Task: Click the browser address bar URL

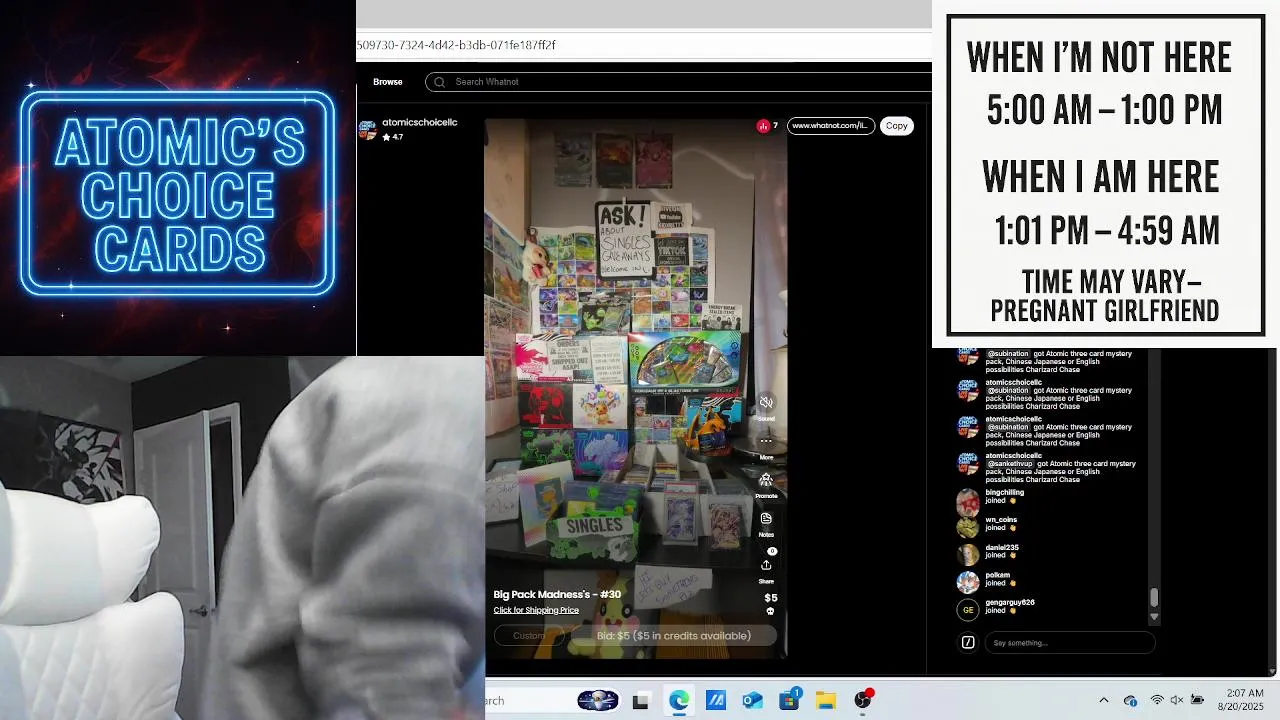Action: [x=456, y=45]
